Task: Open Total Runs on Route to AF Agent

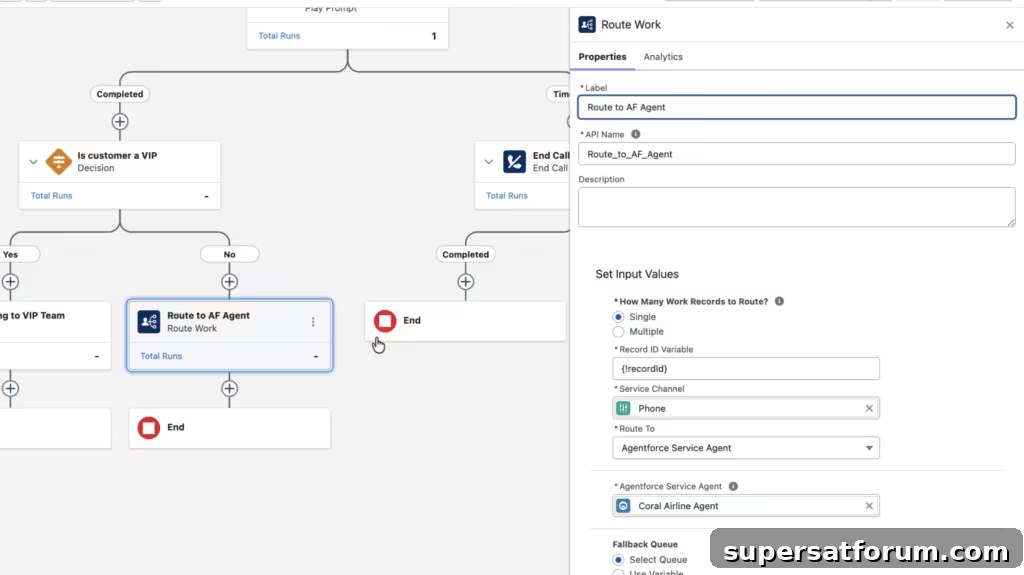Action: 161,356
